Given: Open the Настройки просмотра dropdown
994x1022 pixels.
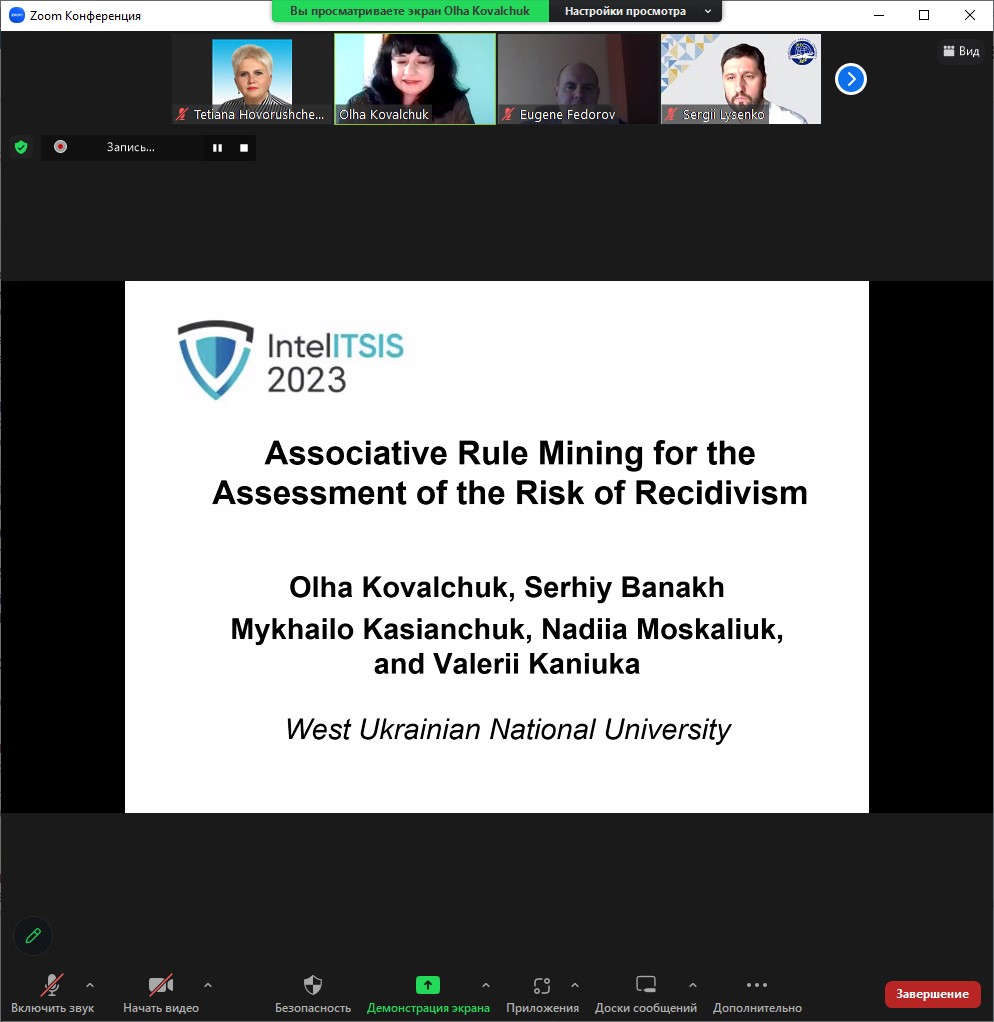Looking at the screenshot, I should pos(636,11).
